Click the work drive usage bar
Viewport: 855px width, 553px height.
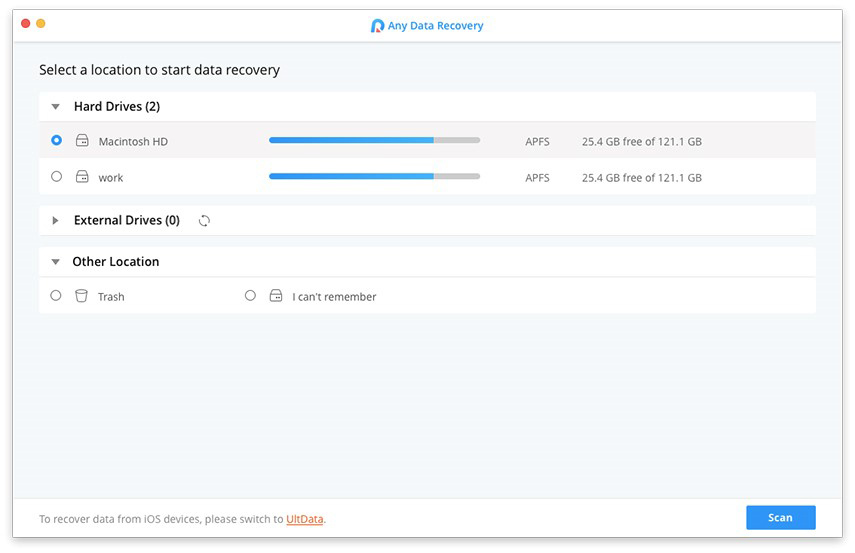(x=375, y=176)
